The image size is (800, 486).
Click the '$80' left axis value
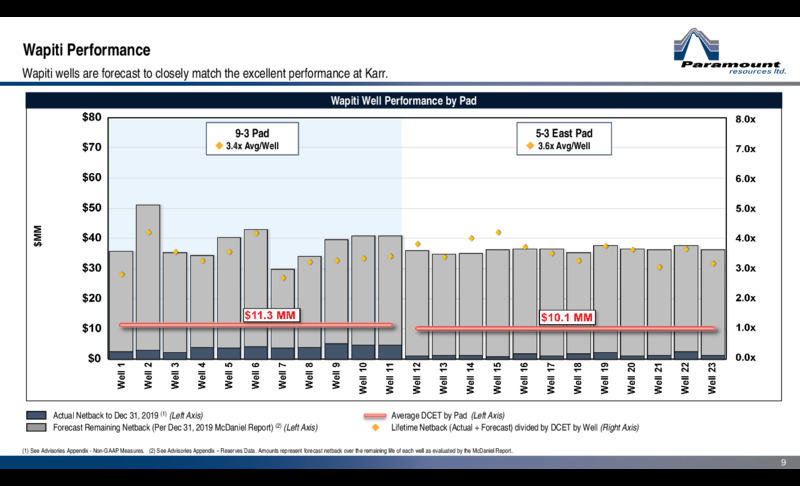pyautogui.click(x=92, y=117)
